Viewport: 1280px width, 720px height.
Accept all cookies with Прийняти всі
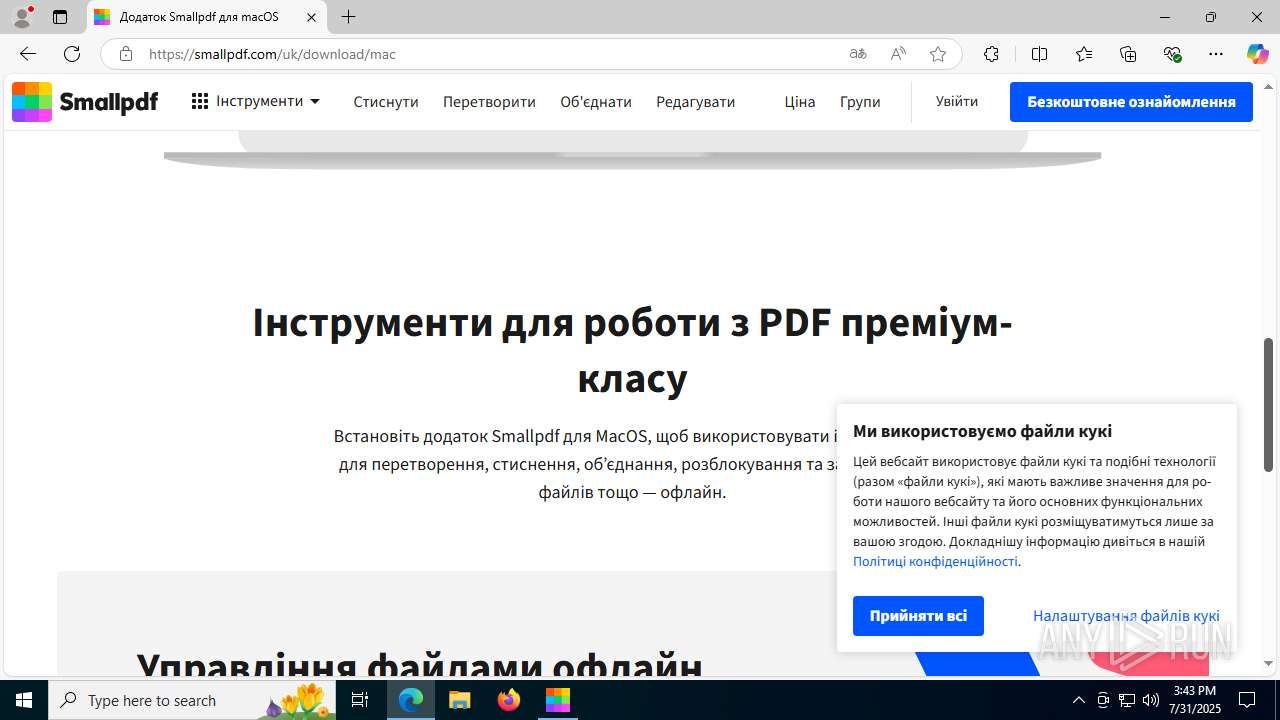pyautogui.click(x=918, y=616)
